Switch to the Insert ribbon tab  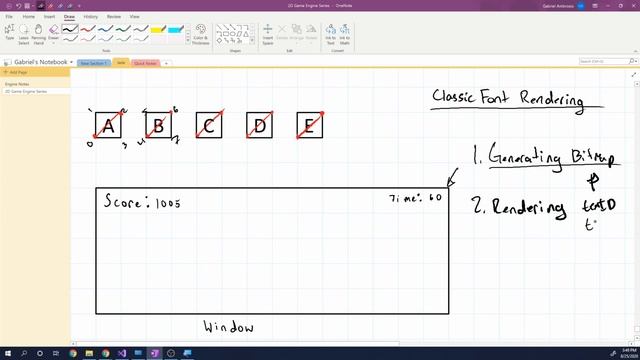pyautogui.click(x=49, y=17)
